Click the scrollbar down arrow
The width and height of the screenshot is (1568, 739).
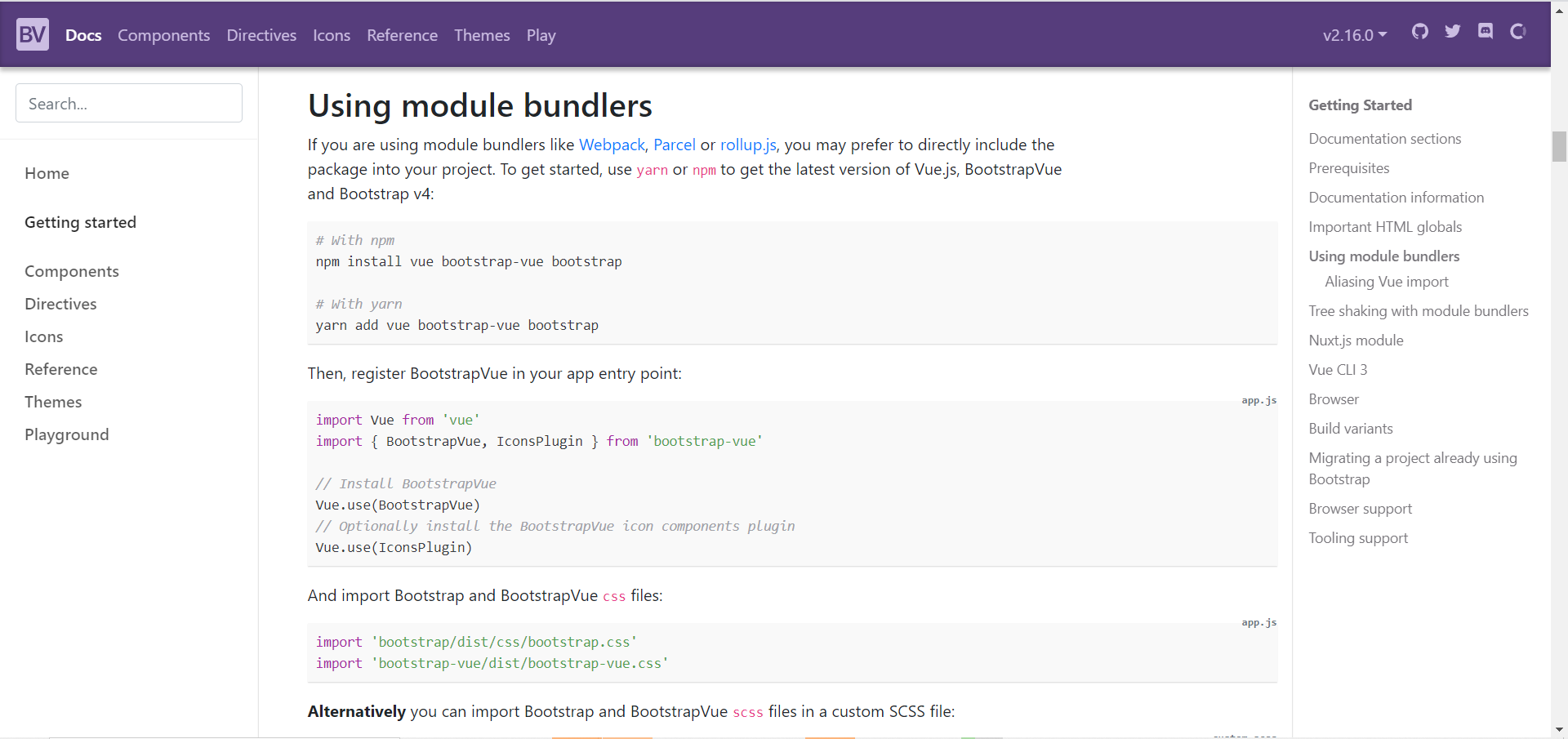[x=1559, y=730]
